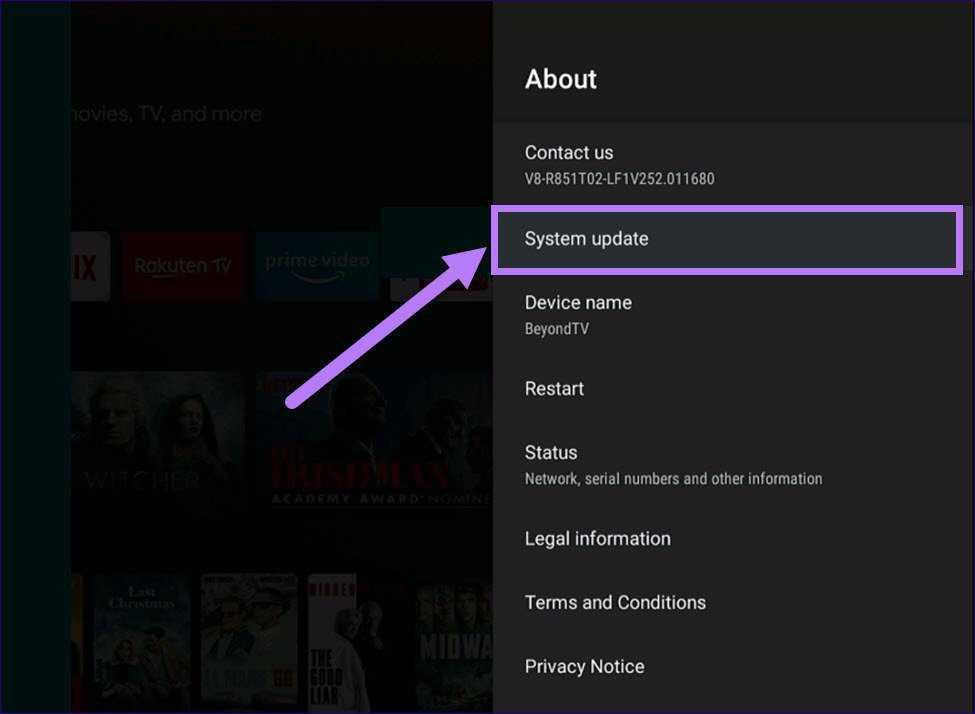The width and height of the screenshot is (975, 714).
Task: Open Legal information
Action: pyautogui.click(x=734, y=539)
